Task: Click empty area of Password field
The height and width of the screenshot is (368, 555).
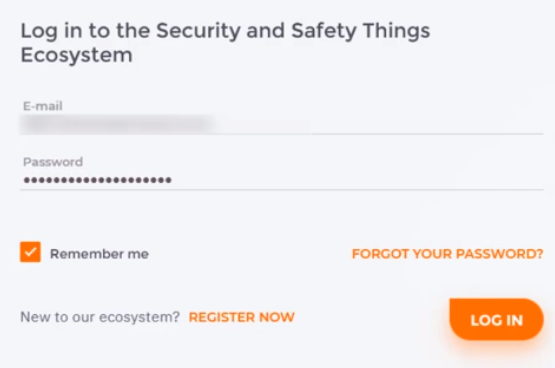Action: (357, 180)
